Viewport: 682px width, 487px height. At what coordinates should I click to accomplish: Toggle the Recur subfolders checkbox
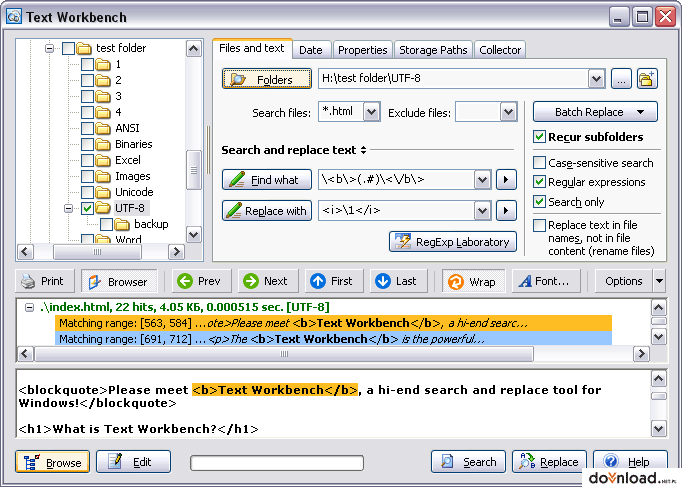[539, 137]
